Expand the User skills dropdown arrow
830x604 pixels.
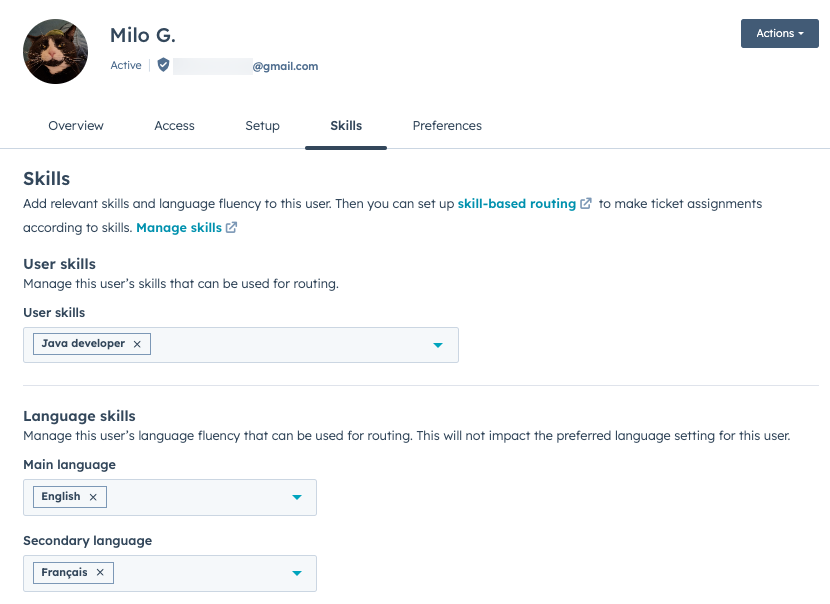pyautogui.click(x=437, y=345)
